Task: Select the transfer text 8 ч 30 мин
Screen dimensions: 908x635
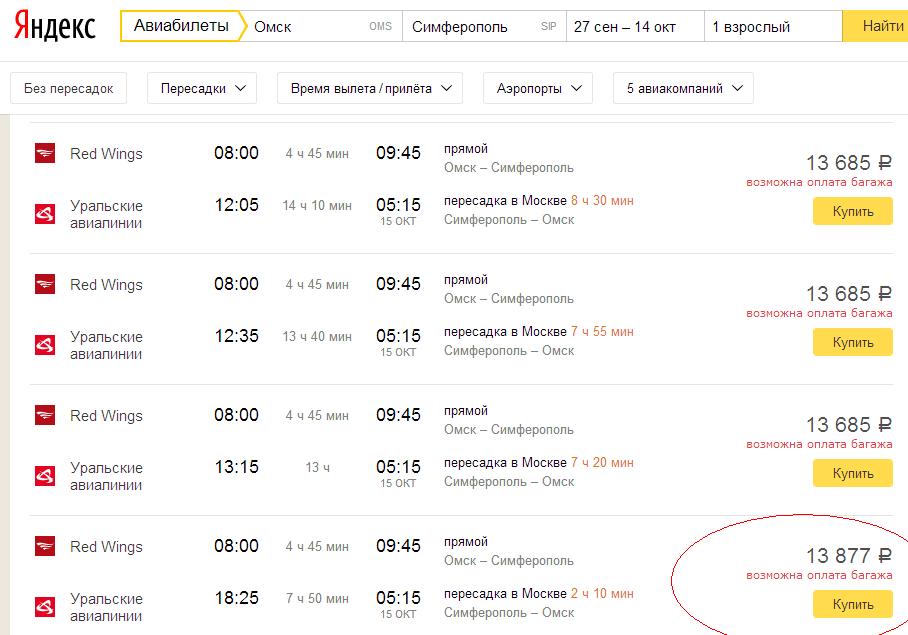Action: click(602, 200)
